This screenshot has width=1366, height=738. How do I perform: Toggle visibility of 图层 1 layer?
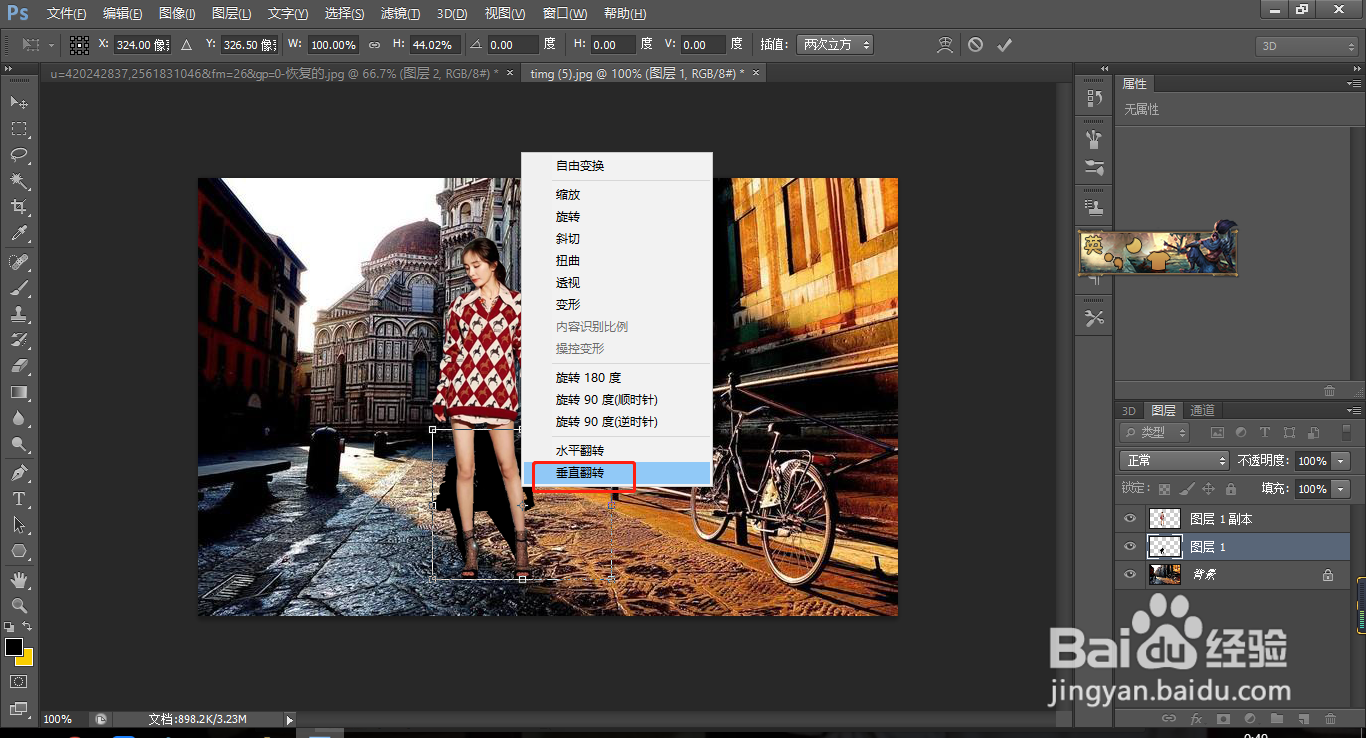pyautogui.click(x=1130, y=547)
